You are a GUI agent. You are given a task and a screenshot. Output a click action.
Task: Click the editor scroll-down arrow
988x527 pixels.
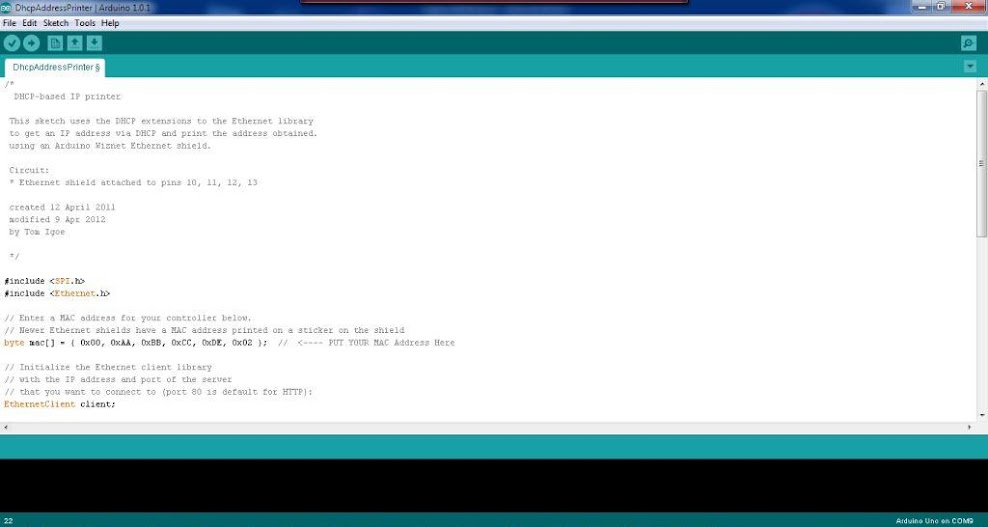(x=982, y=415)
